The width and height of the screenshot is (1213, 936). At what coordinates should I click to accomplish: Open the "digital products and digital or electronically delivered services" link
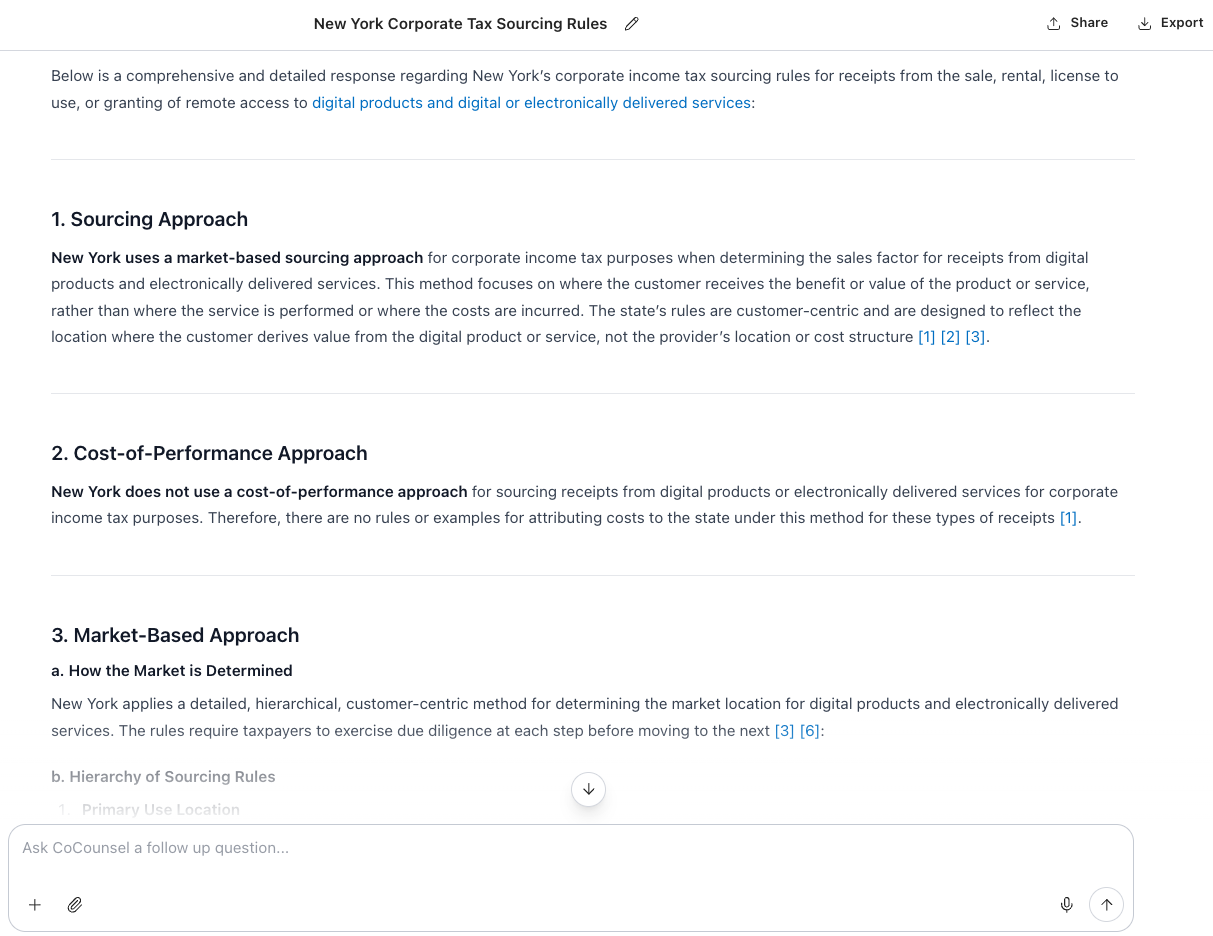[531, 102]
